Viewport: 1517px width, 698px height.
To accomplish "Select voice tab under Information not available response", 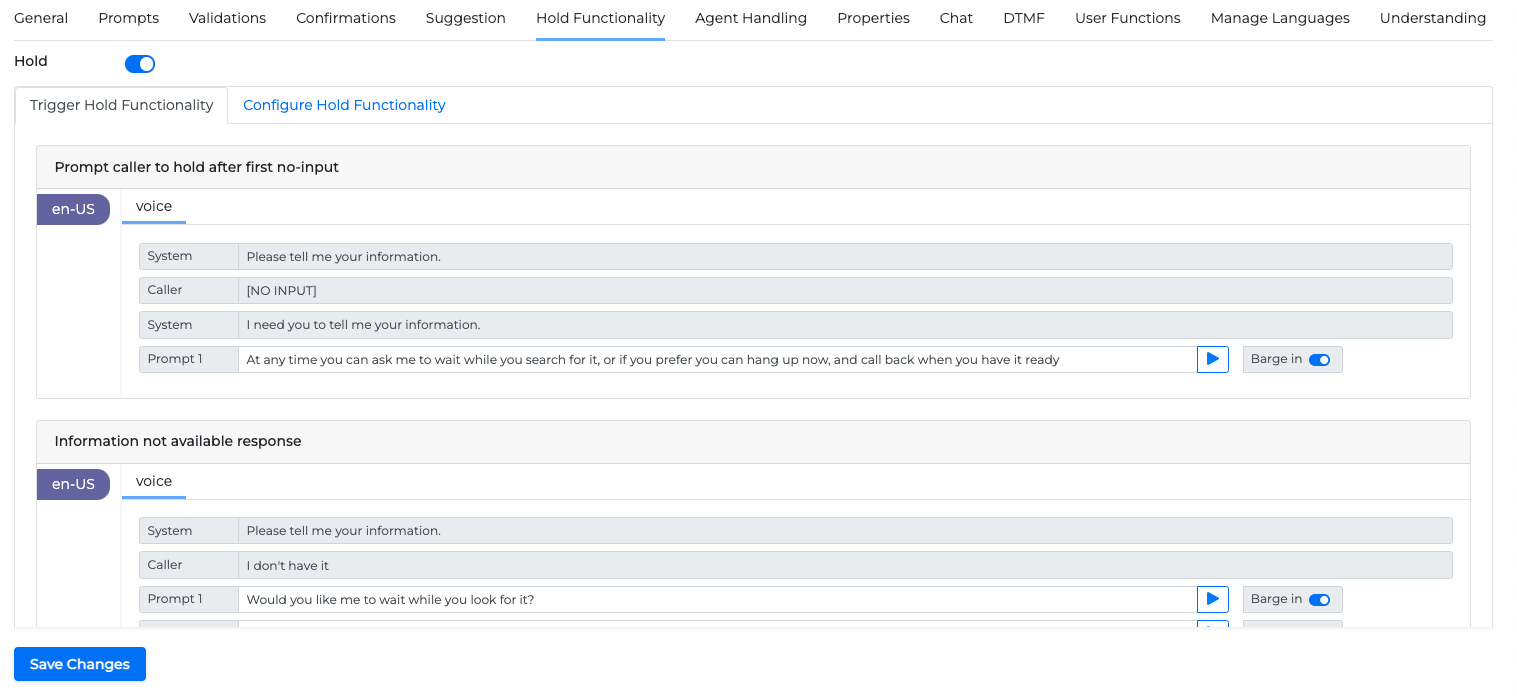I will pyautogui.click(x=154, y=481).
